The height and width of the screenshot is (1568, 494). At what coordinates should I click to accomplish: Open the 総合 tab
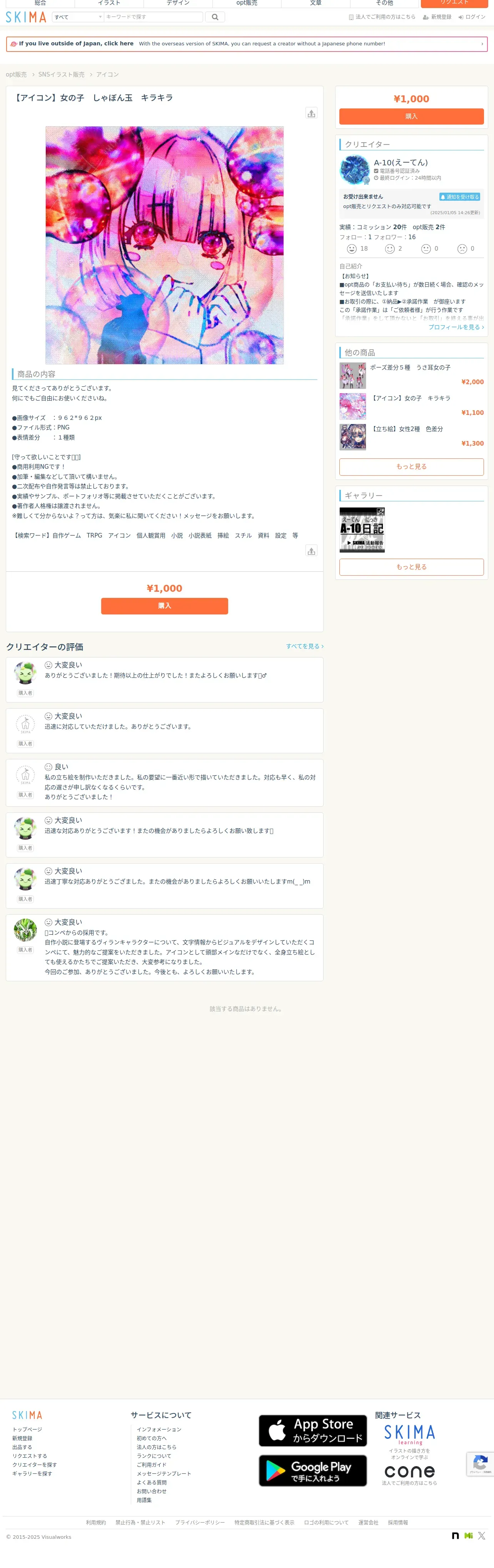click(x=40, y=3)
